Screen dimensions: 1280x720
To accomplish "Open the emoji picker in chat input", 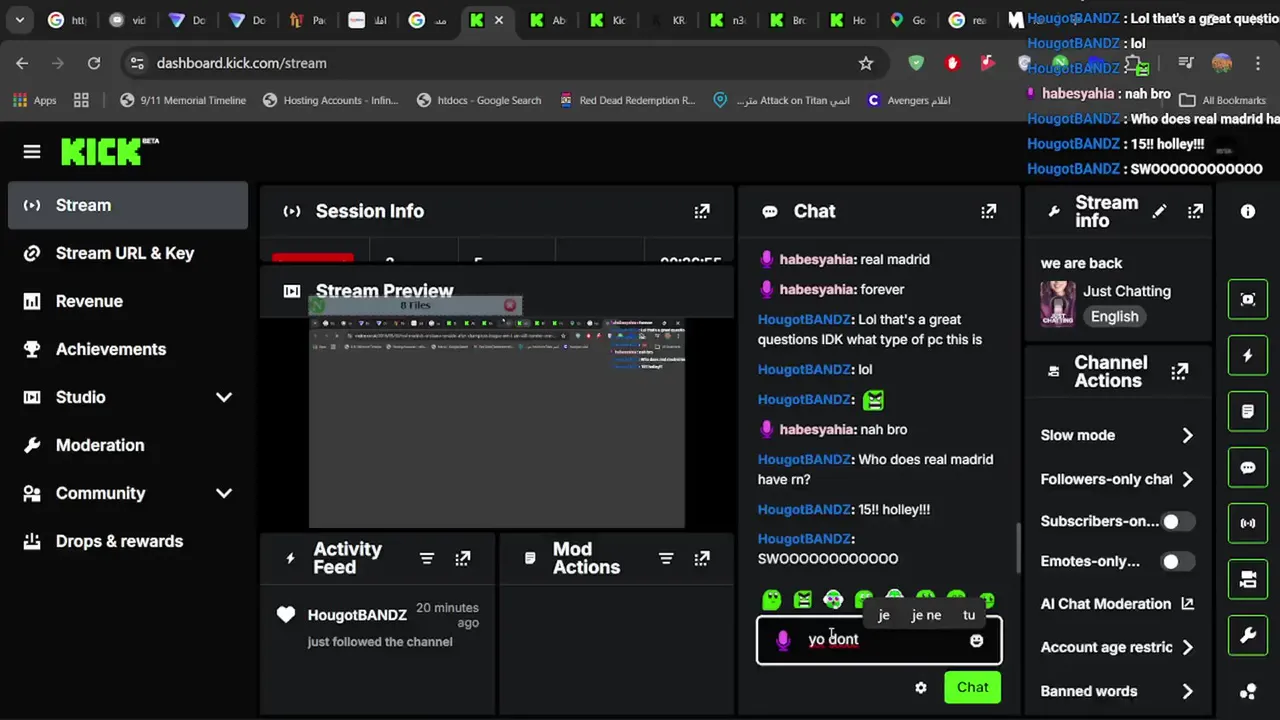I will click(x=977, y=640).
